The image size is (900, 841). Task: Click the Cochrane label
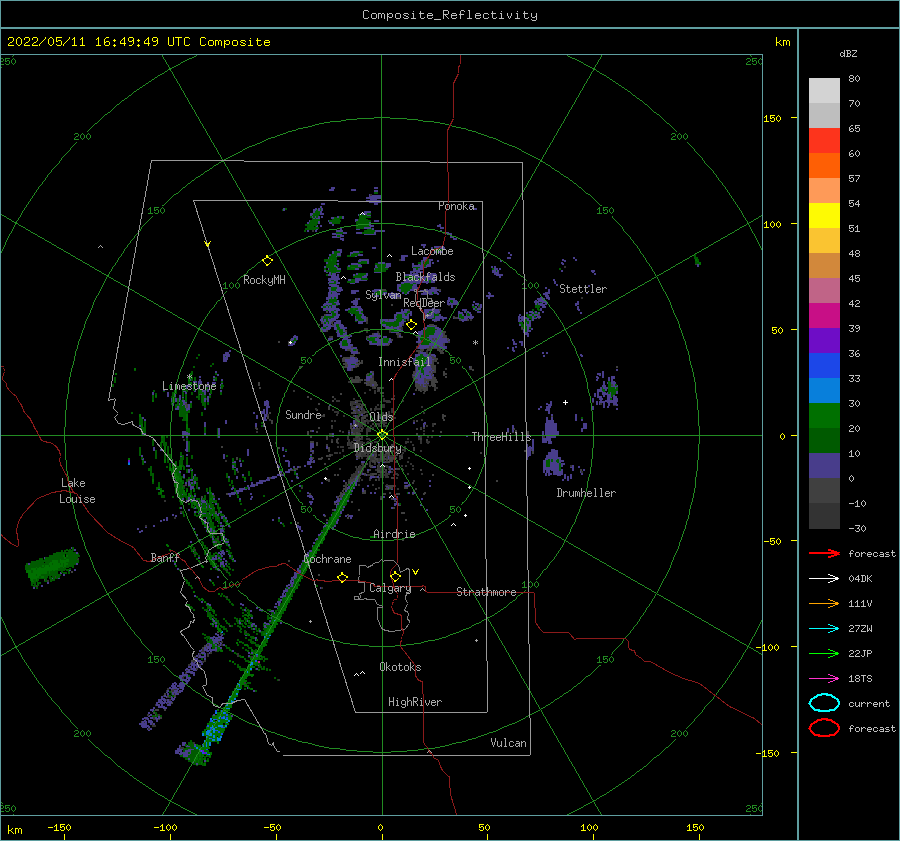327,559
